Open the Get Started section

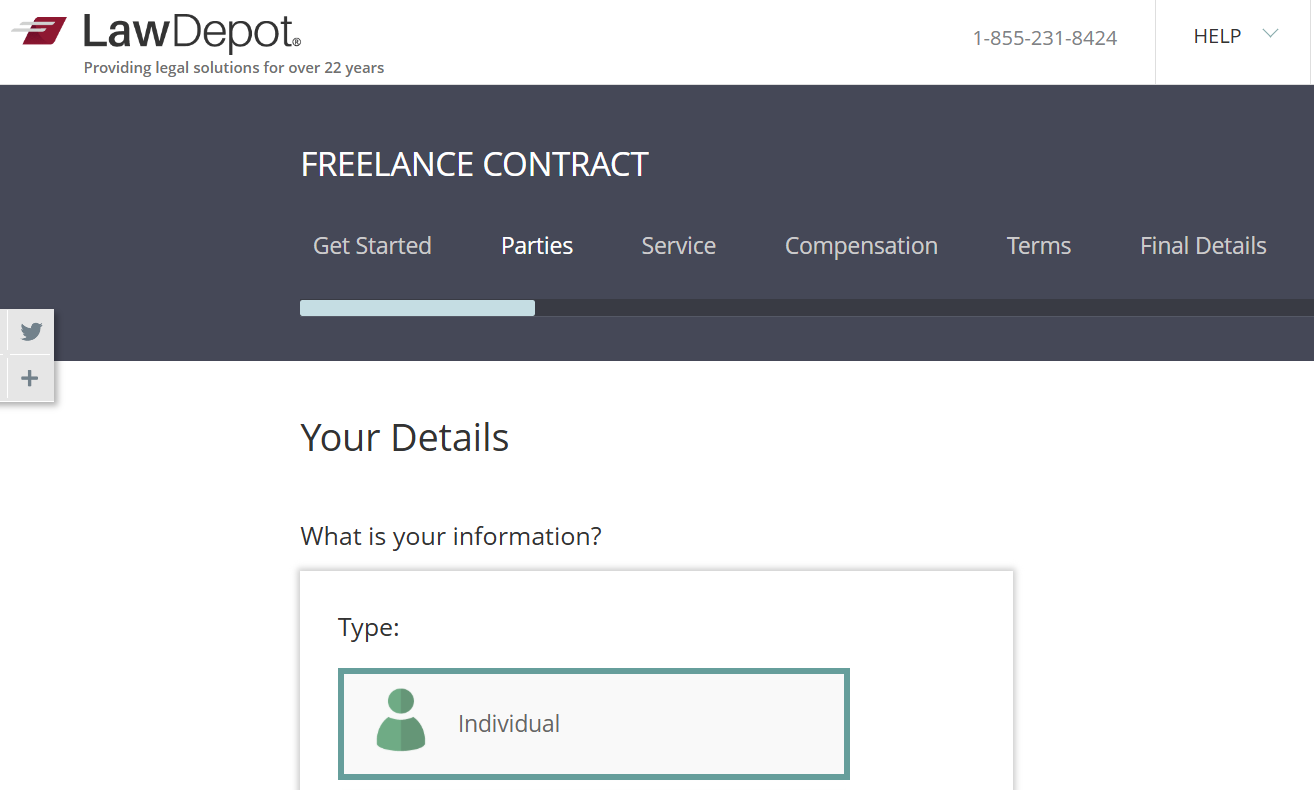372,245
